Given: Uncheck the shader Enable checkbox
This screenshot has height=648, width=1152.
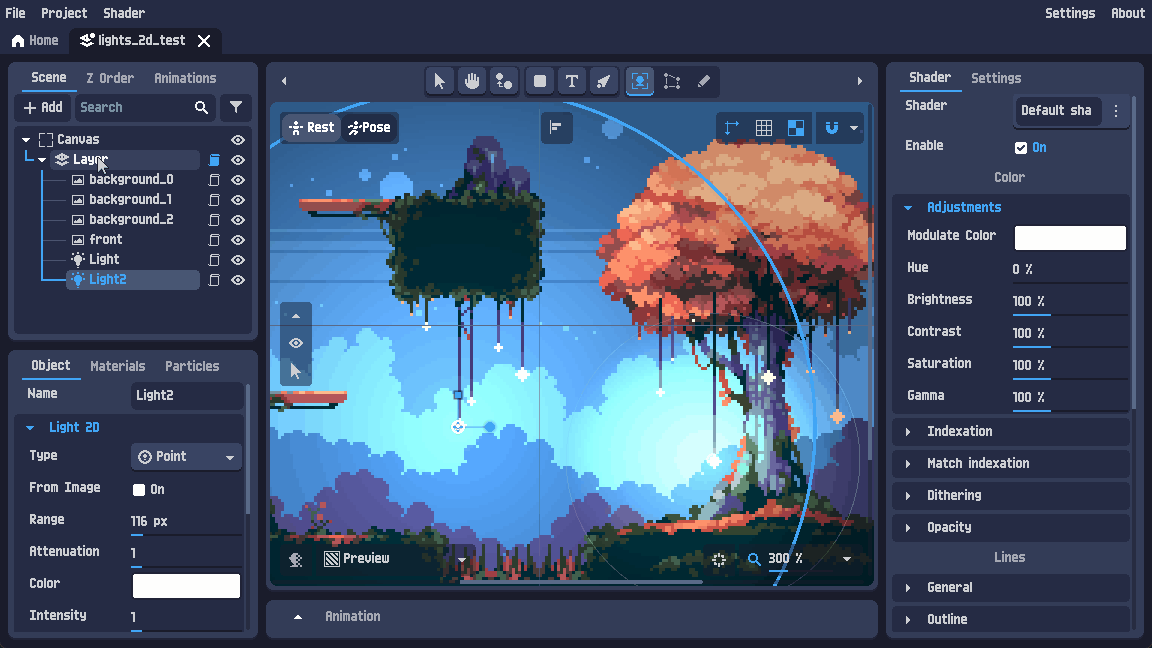Looking at the screenshot, I should (x=1020, y=148).
